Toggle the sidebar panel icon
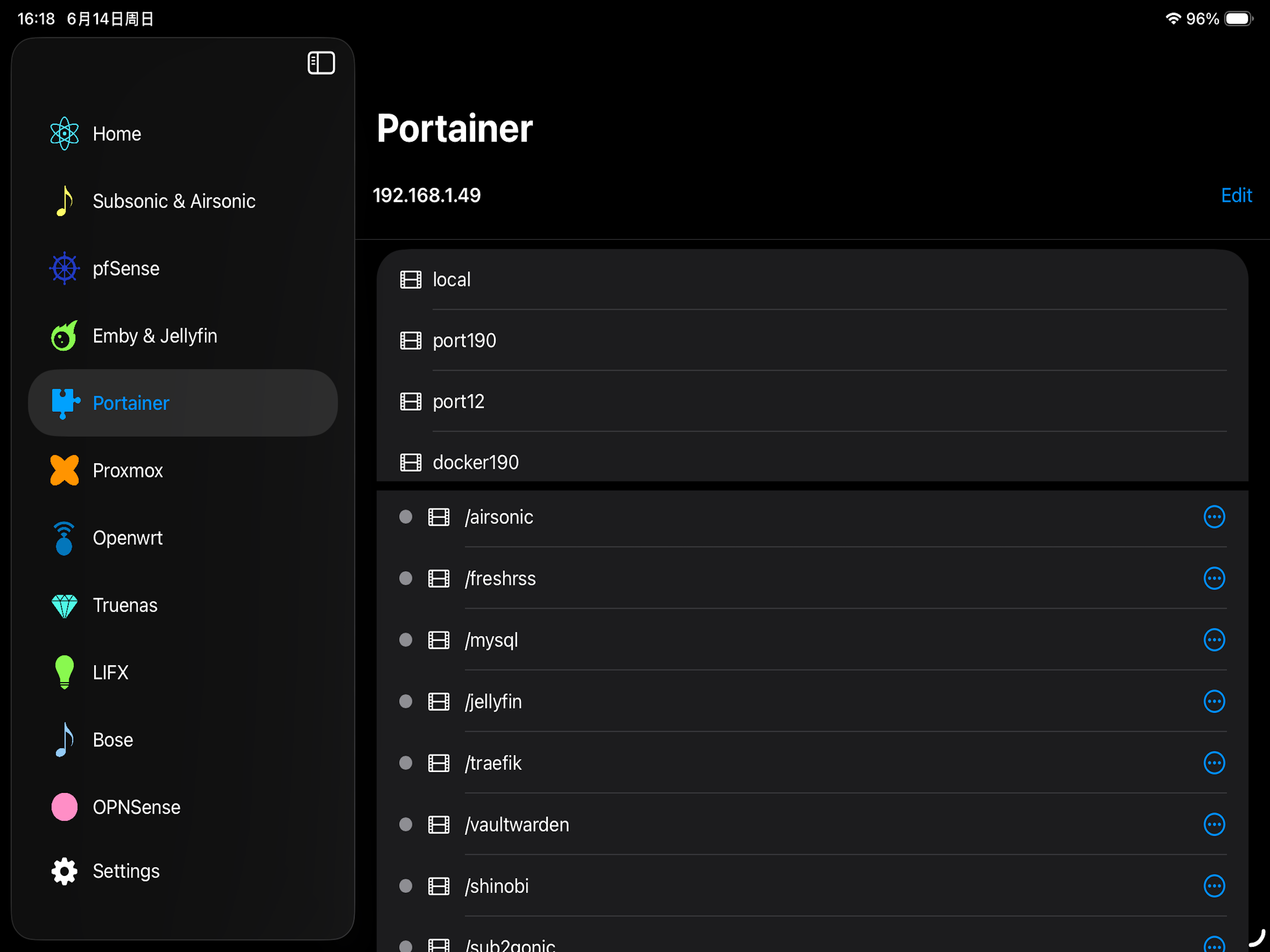This screenshot has height=952, width=1270. coord(321,63)
